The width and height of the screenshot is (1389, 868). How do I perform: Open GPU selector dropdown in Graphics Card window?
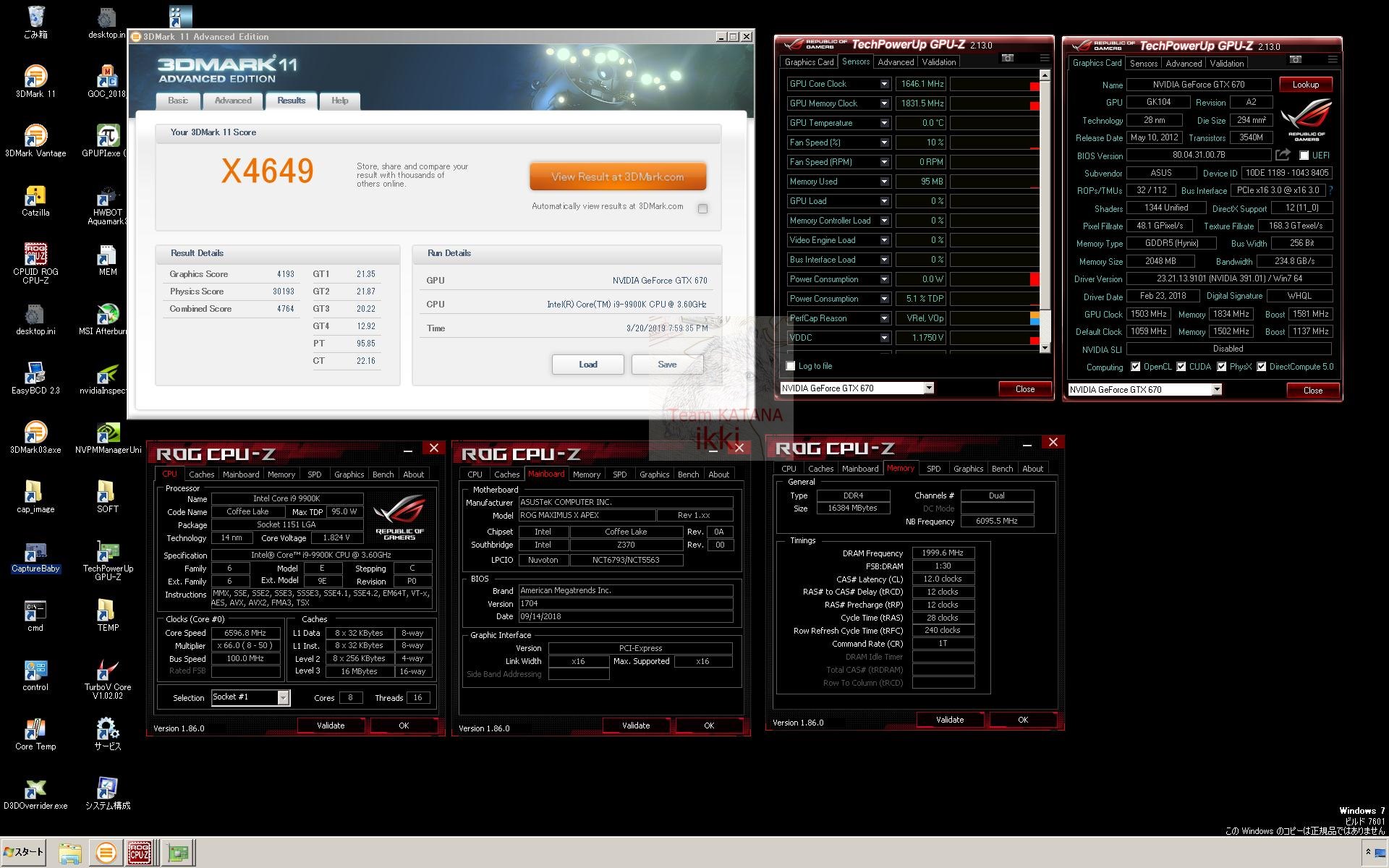1217,390
